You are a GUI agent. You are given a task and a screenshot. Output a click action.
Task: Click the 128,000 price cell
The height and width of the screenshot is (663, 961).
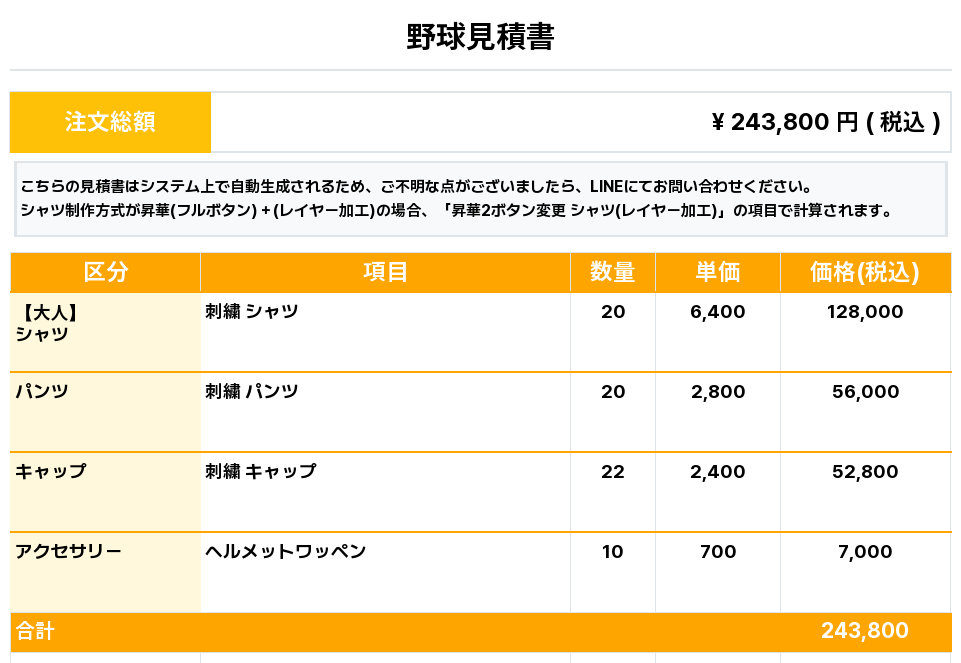(x=865, y=312)
